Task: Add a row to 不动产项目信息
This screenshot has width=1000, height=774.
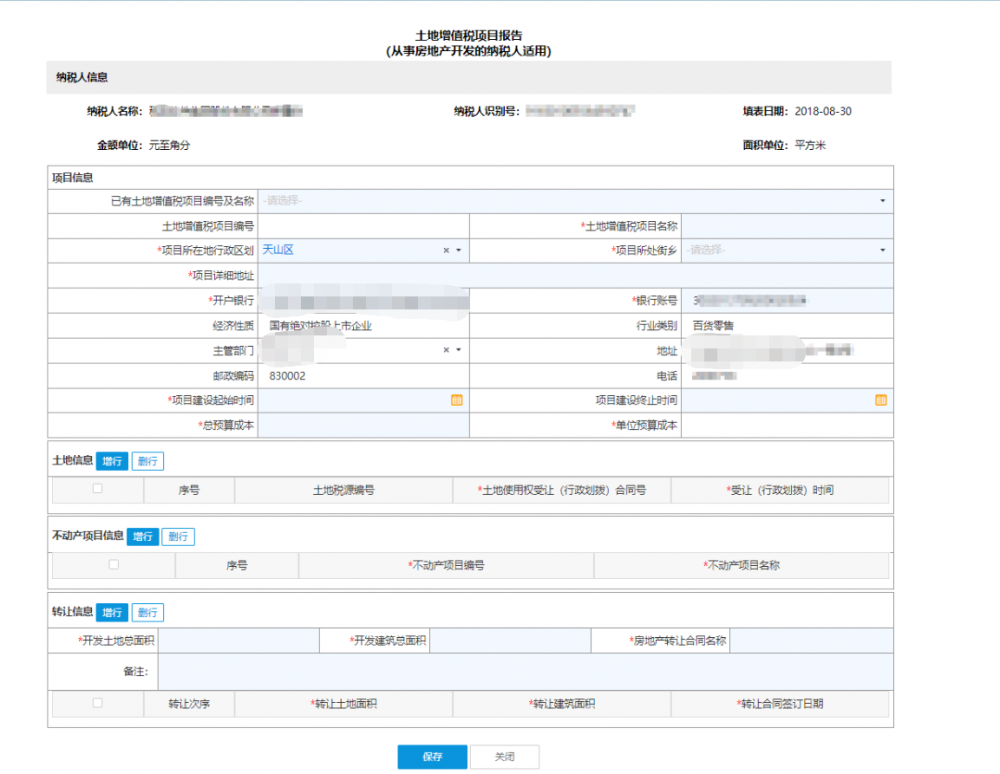Action: click(x=142, y=536)
